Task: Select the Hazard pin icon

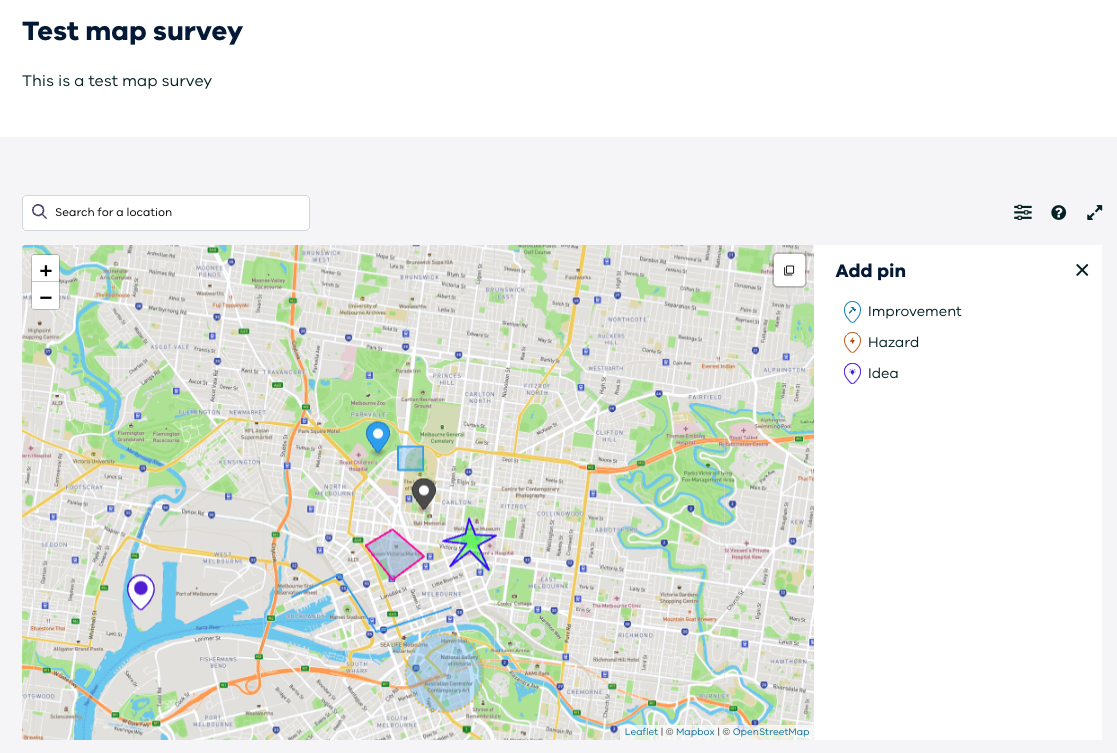Action: click(852, 343)
